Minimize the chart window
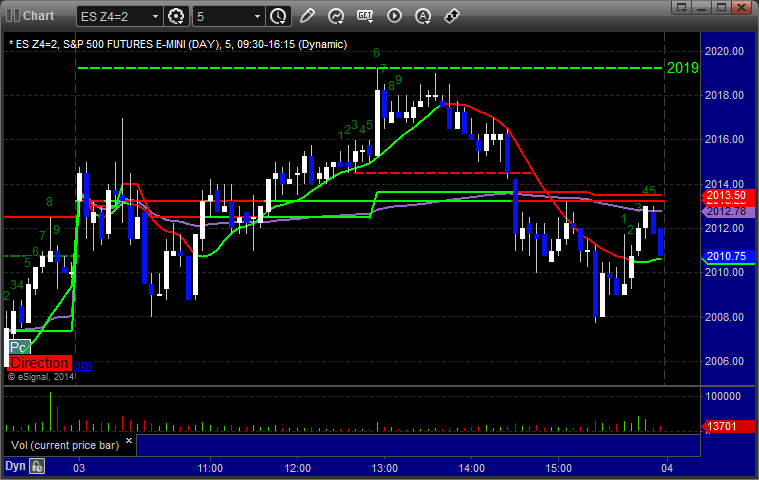Screen dimensions: 759x480 (x=702, y=7)
